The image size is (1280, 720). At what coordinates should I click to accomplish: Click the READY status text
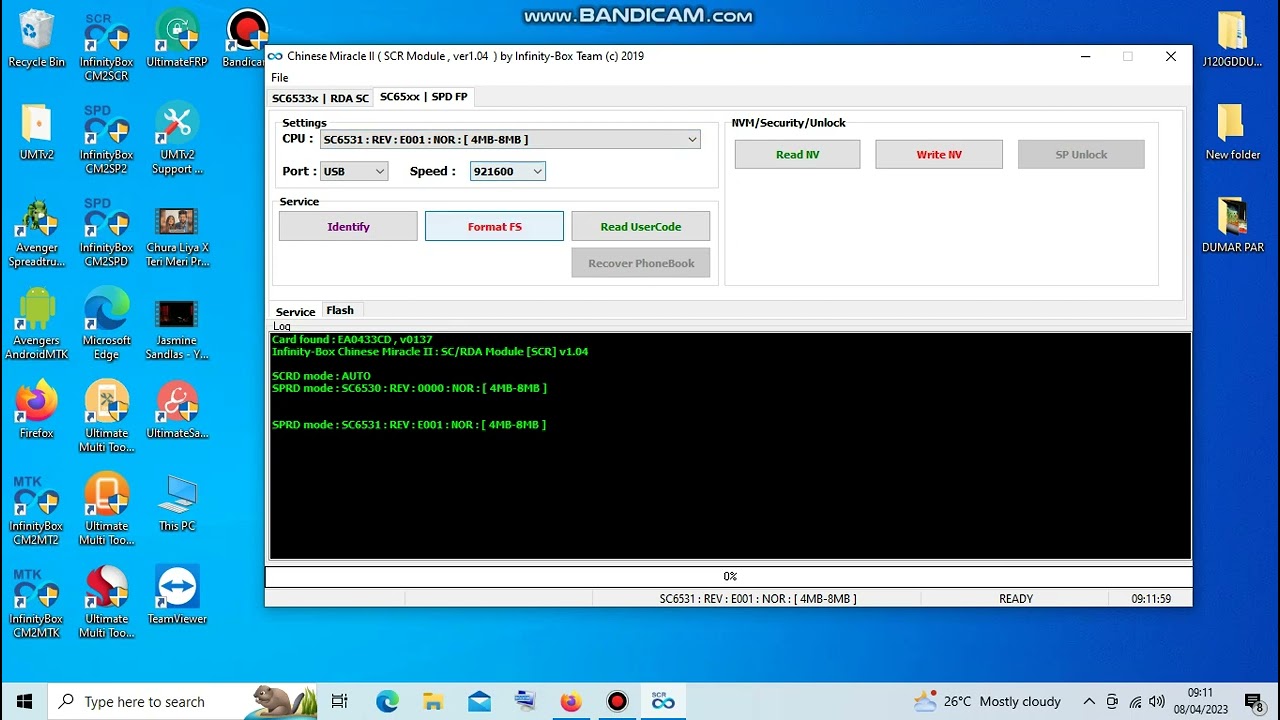(1016, 599)
